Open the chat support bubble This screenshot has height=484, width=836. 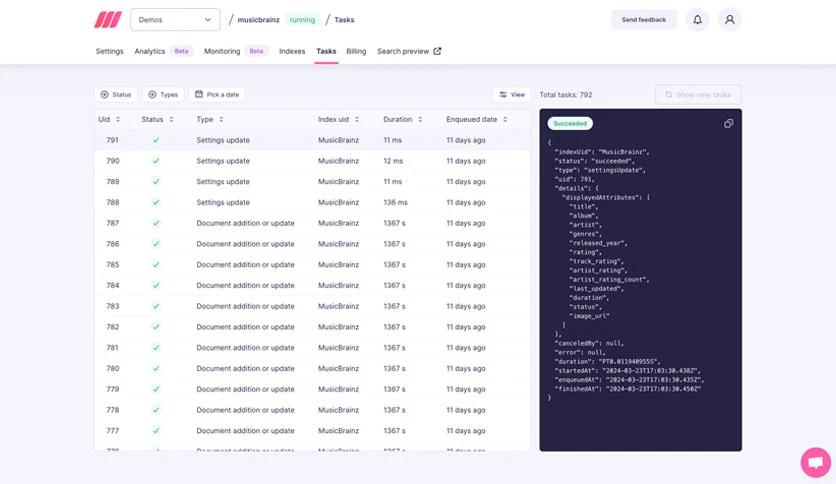[x=815, y=462]
